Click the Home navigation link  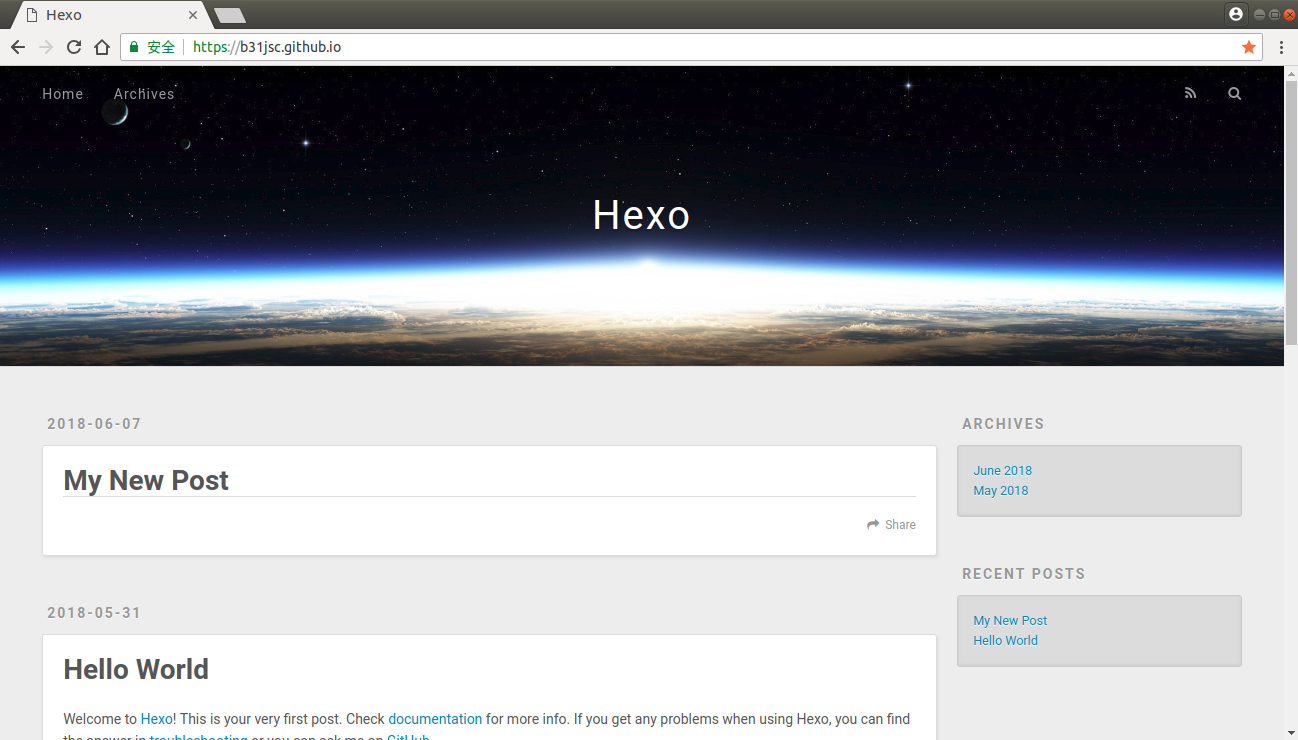pyautogui.click(x=63, y=94)
